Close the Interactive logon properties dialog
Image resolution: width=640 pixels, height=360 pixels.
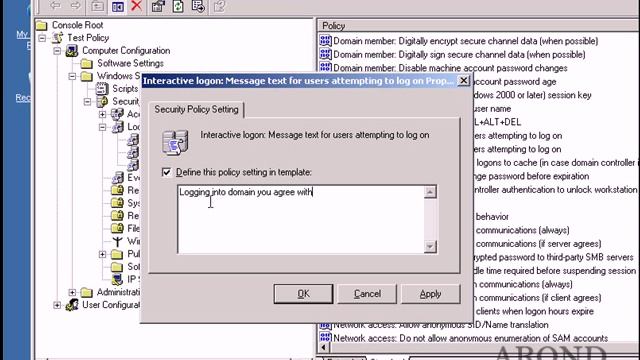pos(464,80)
